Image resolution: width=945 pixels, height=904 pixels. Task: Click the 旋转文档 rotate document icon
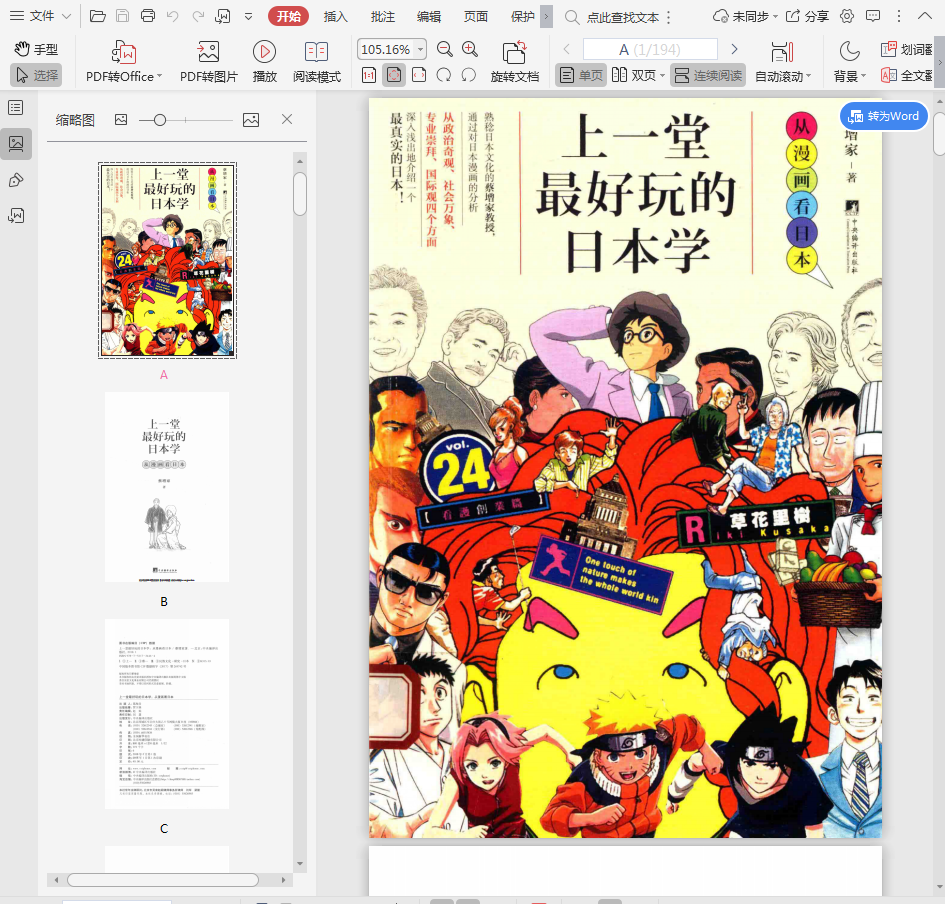tap(514, 53)
